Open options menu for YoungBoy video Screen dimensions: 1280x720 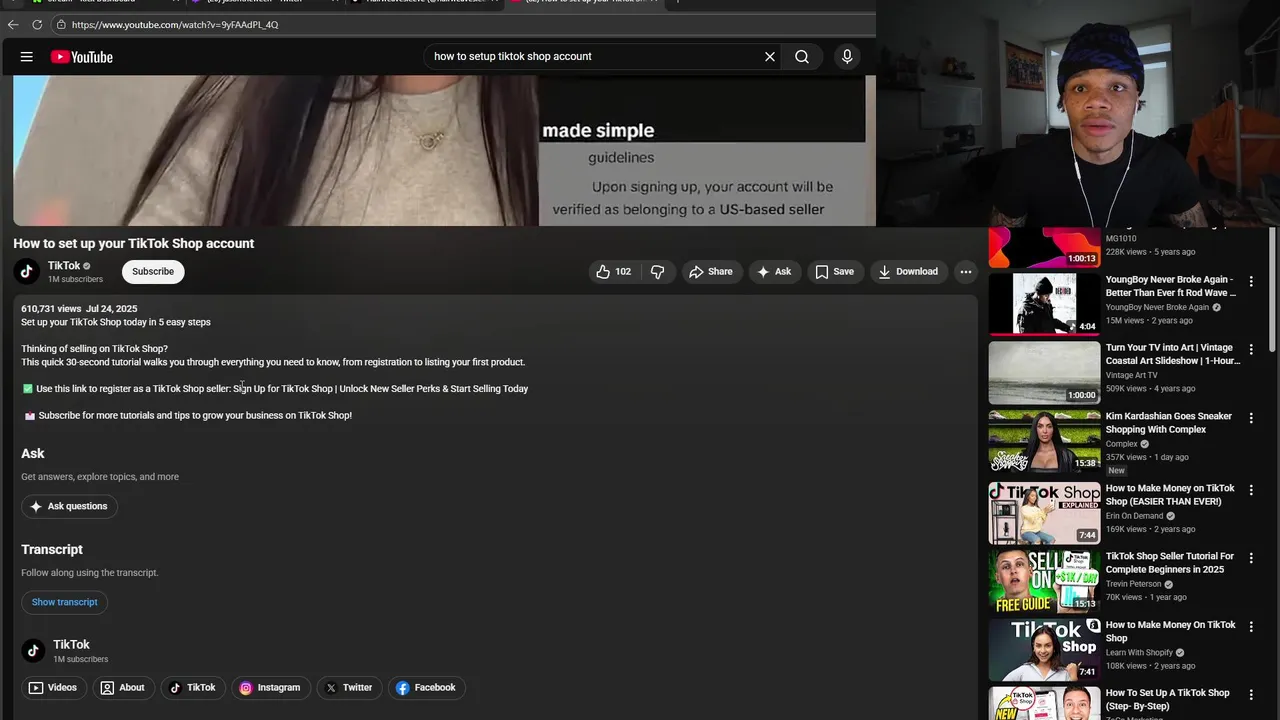(1251, 282)
